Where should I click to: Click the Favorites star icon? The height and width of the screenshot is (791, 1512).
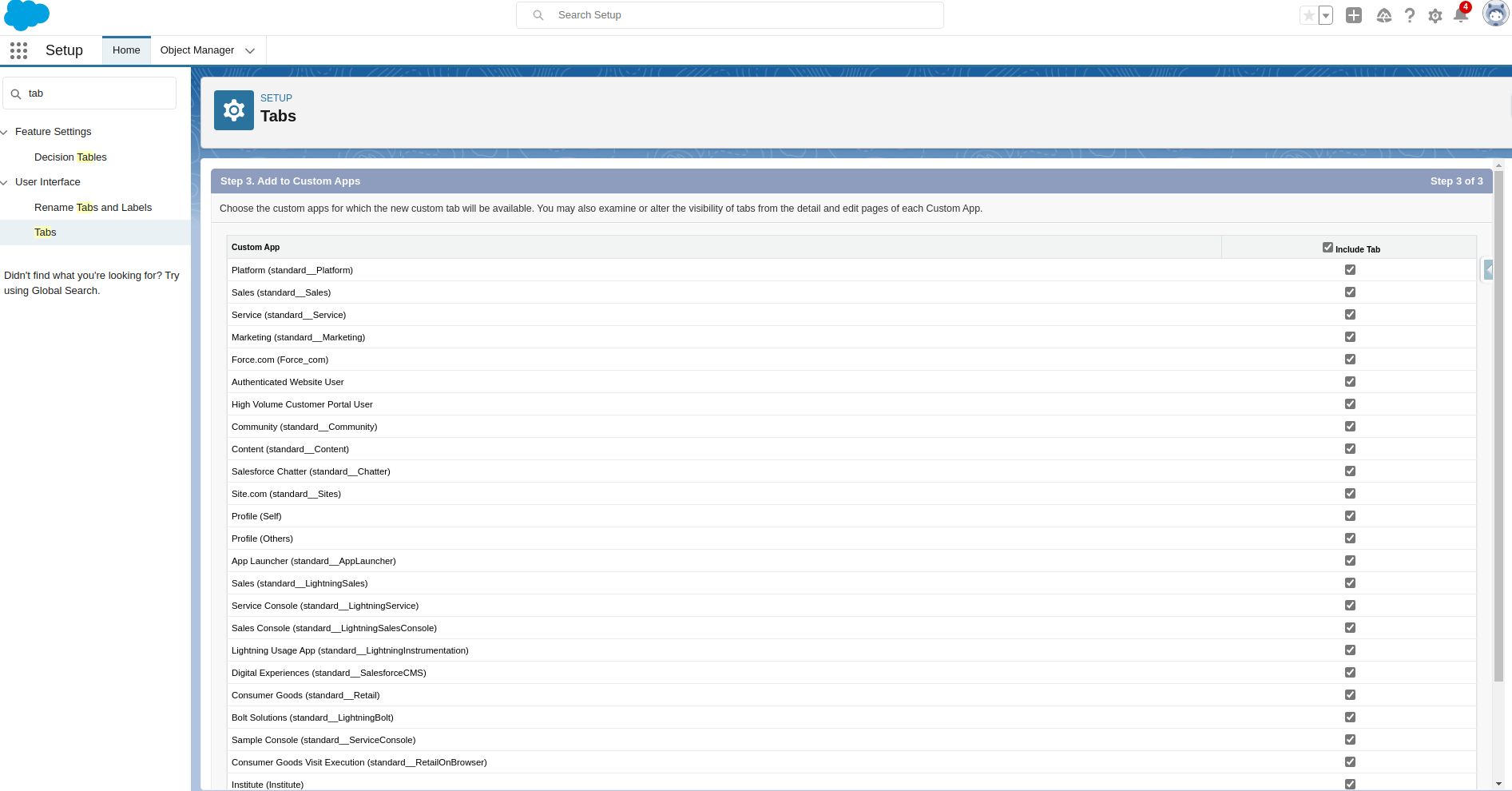tap(1308, 15)
